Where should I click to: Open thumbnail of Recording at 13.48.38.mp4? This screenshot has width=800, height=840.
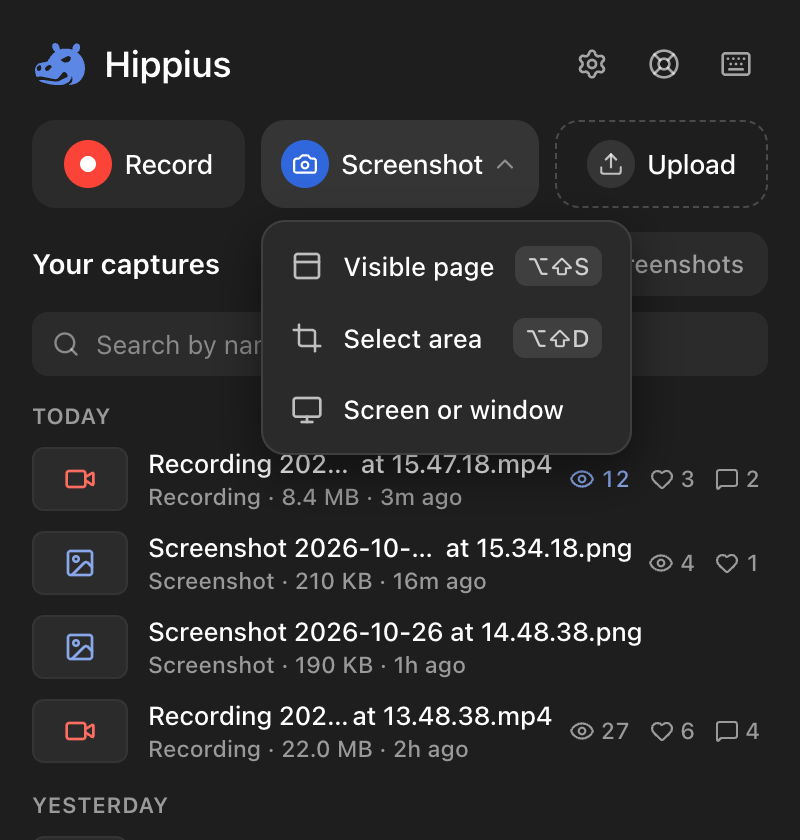tap(80, 731)
